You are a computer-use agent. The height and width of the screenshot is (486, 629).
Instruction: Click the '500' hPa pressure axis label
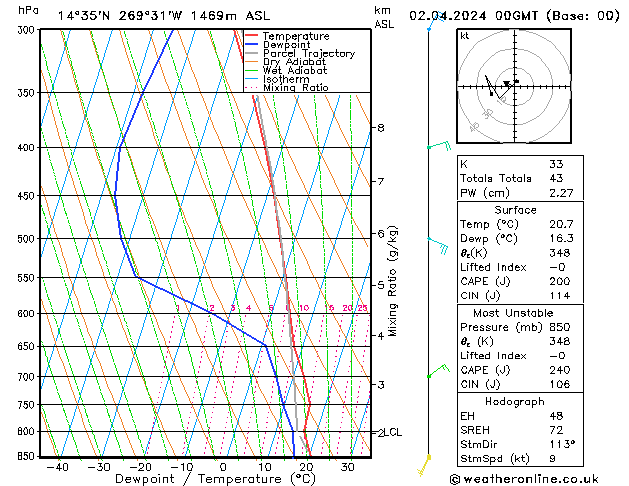(x=28, y=239)
